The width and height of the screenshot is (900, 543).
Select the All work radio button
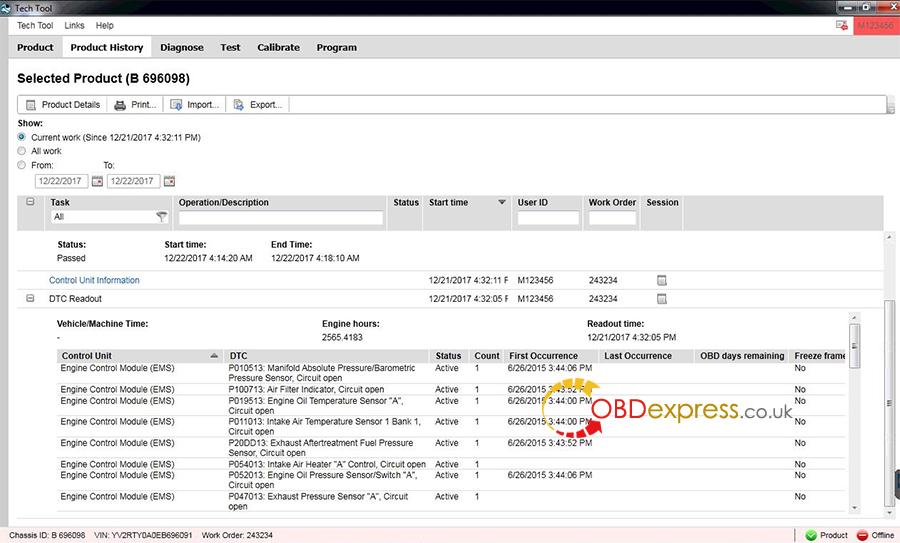click(22, 151)
